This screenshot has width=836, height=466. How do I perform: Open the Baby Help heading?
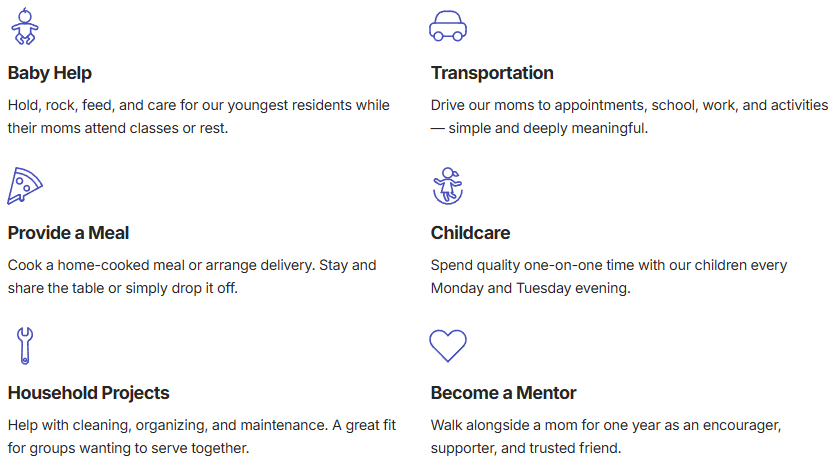[50, 73]
